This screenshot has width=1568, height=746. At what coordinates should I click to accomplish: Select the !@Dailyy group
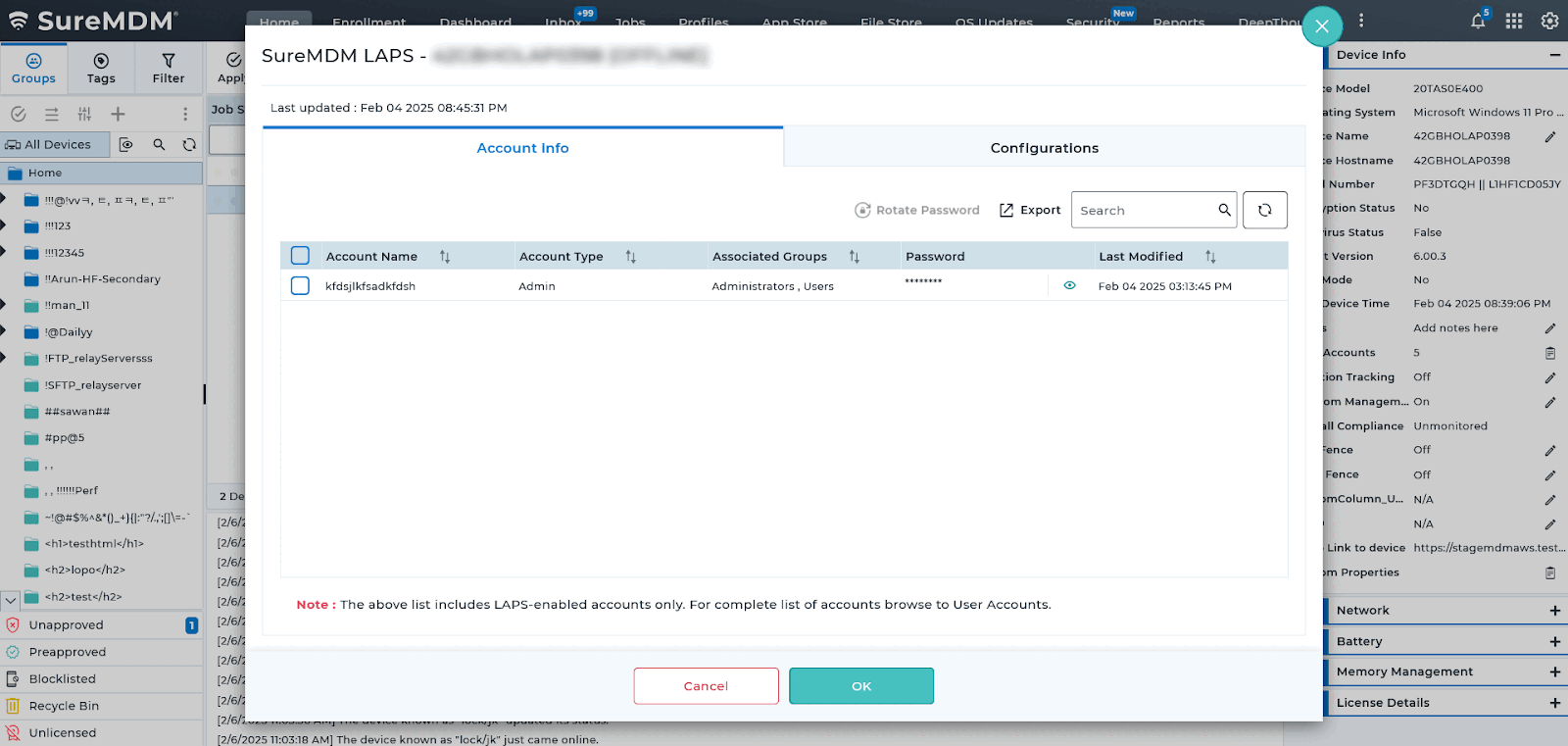68,332
